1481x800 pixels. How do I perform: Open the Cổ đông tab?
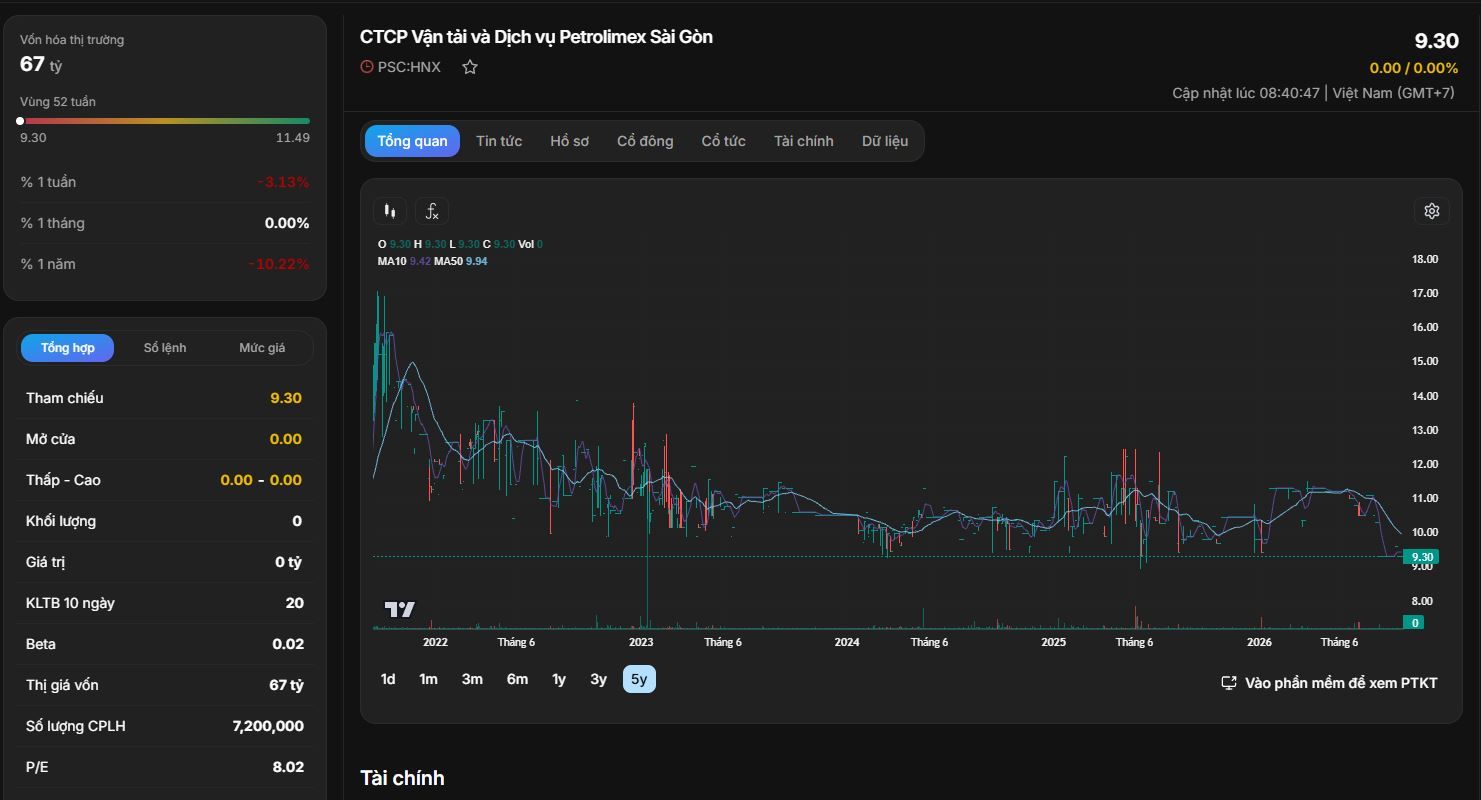pos(645,141)
